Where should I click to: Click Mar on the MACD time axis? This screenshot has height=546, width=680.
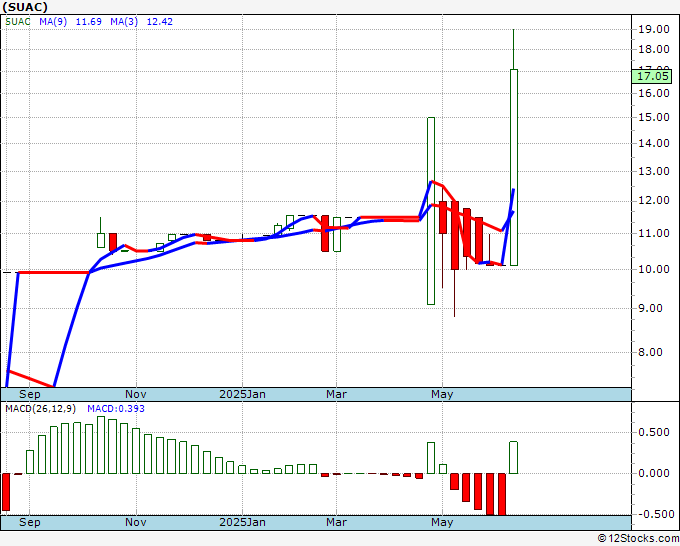point(337,522)
